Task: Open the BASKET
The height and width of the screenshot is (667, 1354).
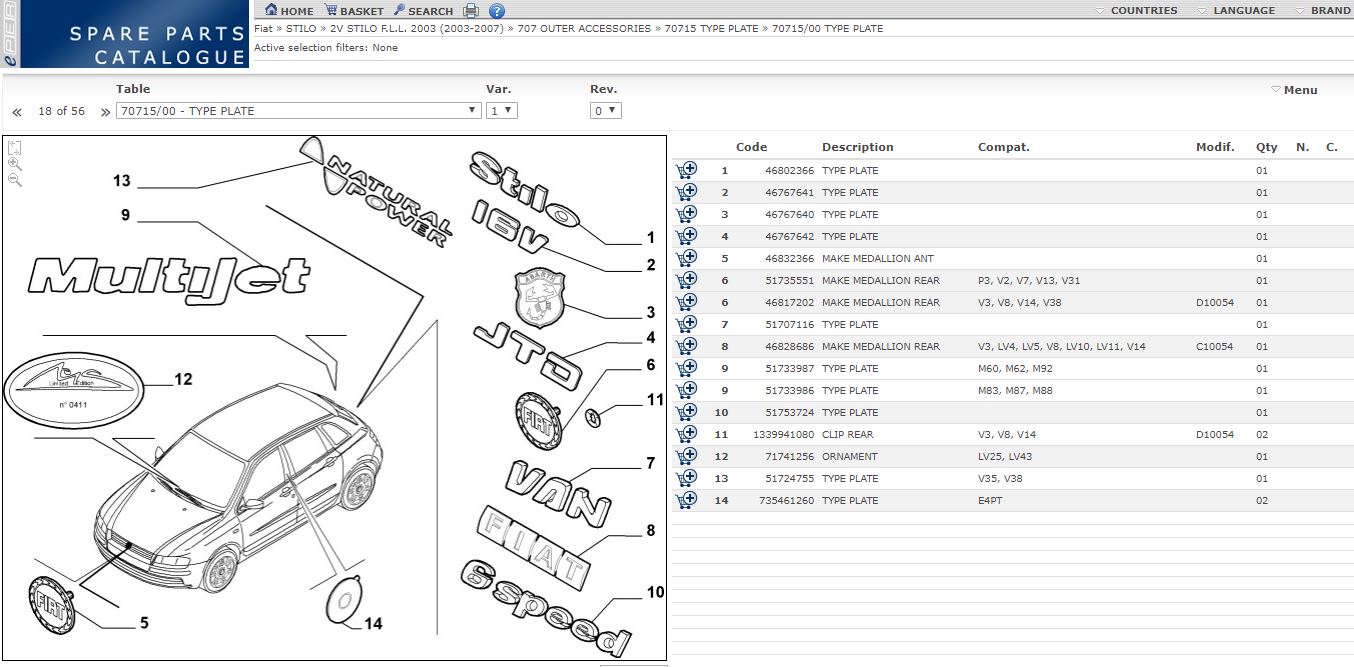Action: (x=354, y=11)
